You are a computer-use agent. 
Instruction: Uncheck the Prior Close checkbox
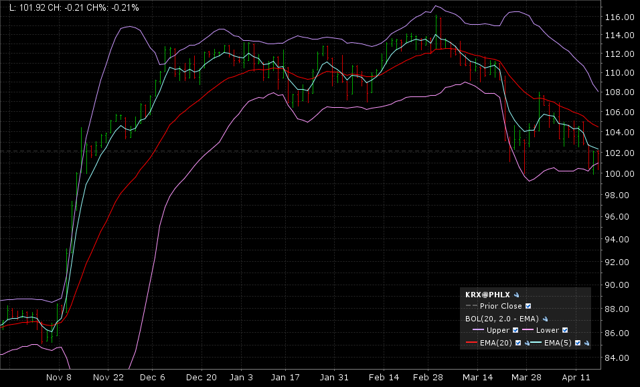pyautogui.click(x=528, y=306)
